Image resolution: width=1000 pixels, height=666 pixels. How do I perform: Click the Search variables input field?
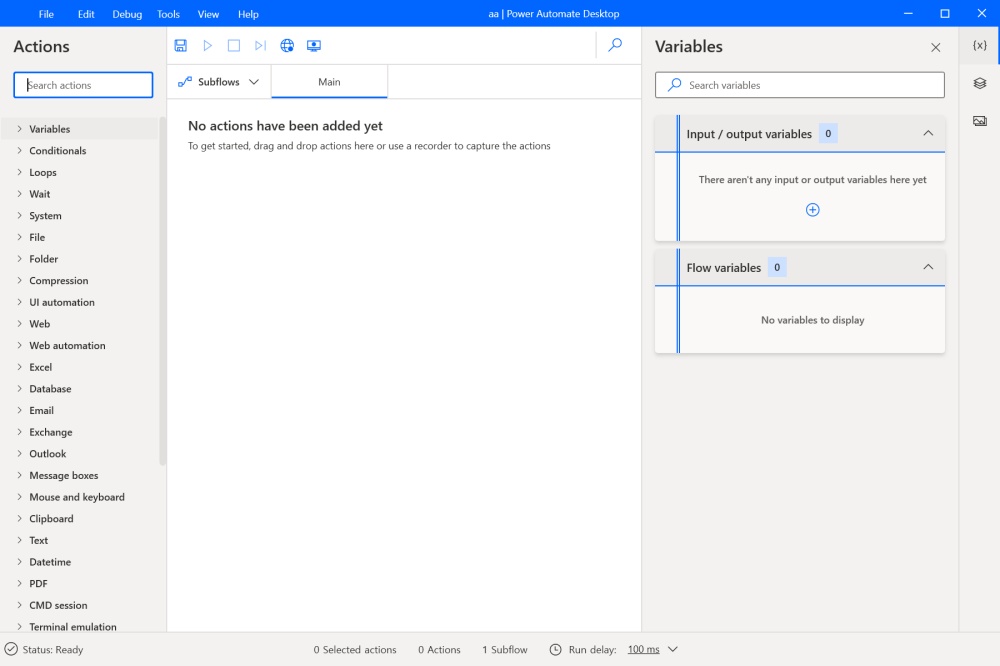pos(800,85)
